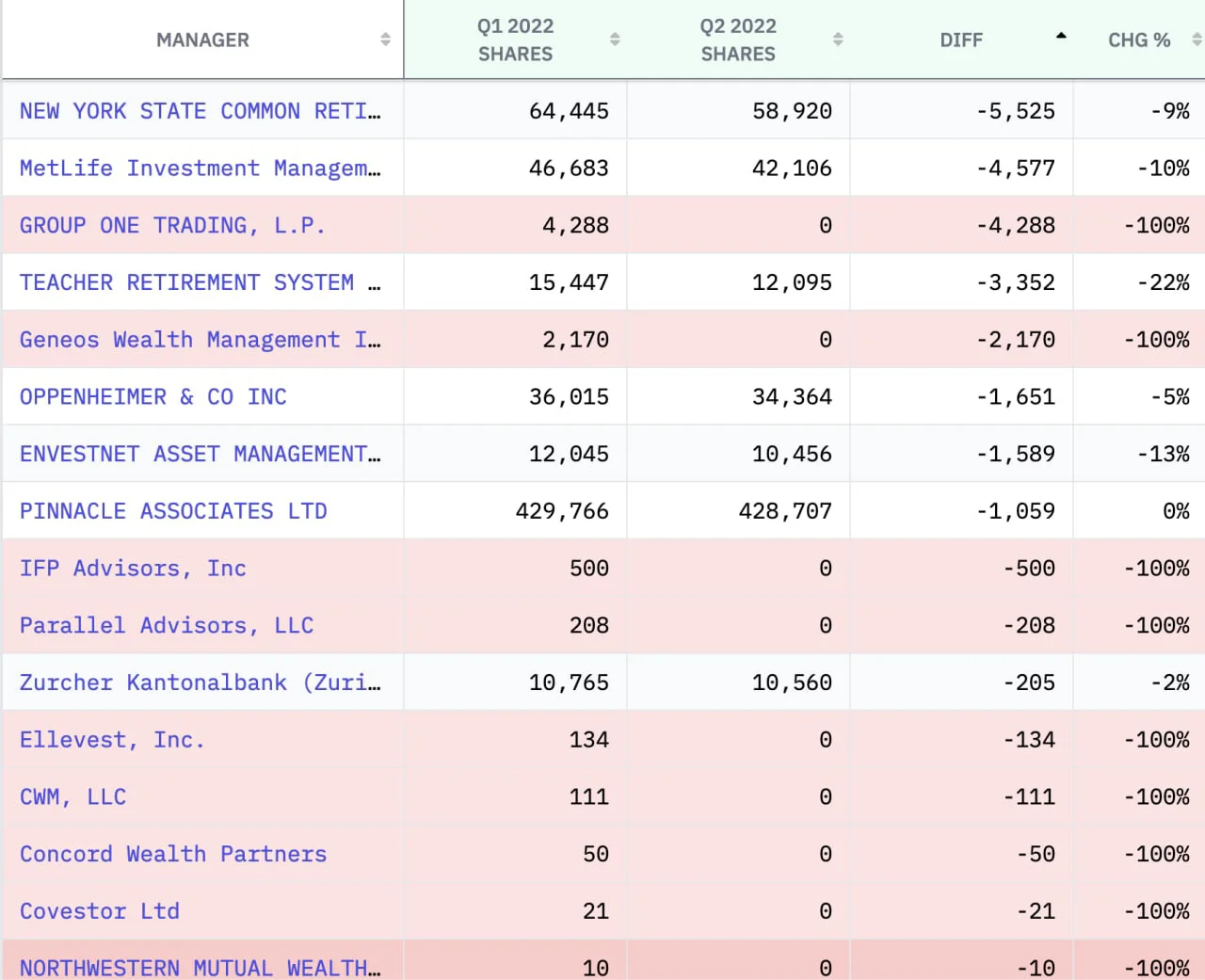Screen dimensions: 1205x980
Task: Select Q1 shares value 2,170
Action: tap(575, 340)
